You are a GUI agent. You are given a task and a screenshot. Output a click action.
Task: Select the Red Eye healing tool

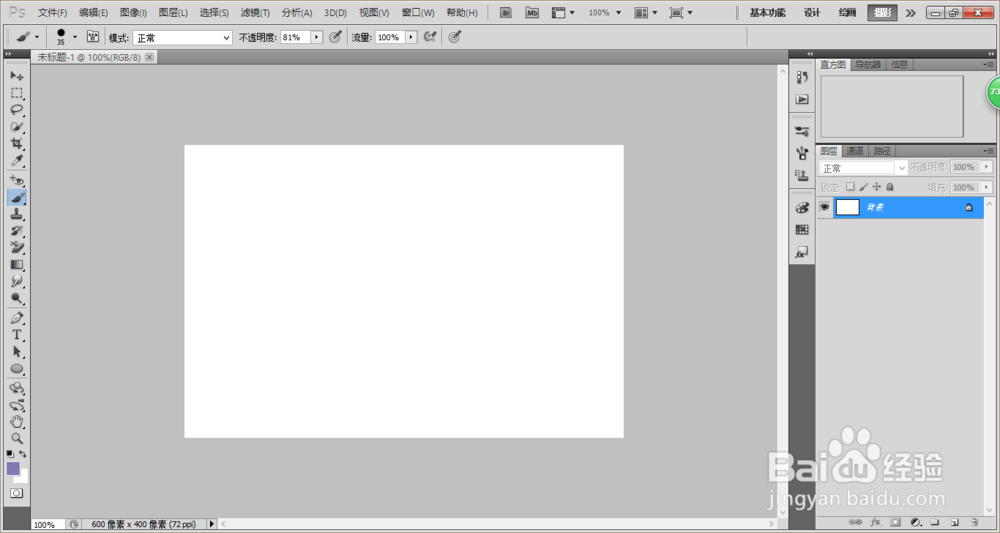17,180
